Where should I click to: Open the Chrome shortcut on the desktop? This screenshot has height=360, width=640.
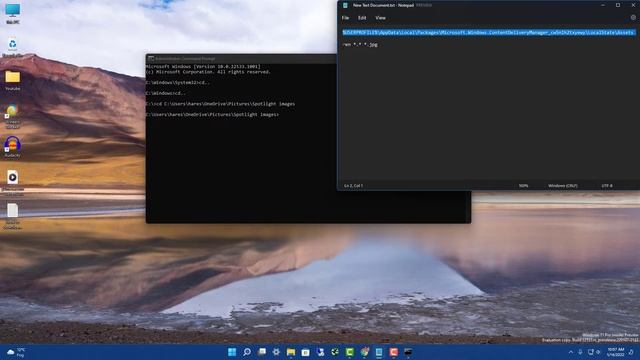(13, 116)
